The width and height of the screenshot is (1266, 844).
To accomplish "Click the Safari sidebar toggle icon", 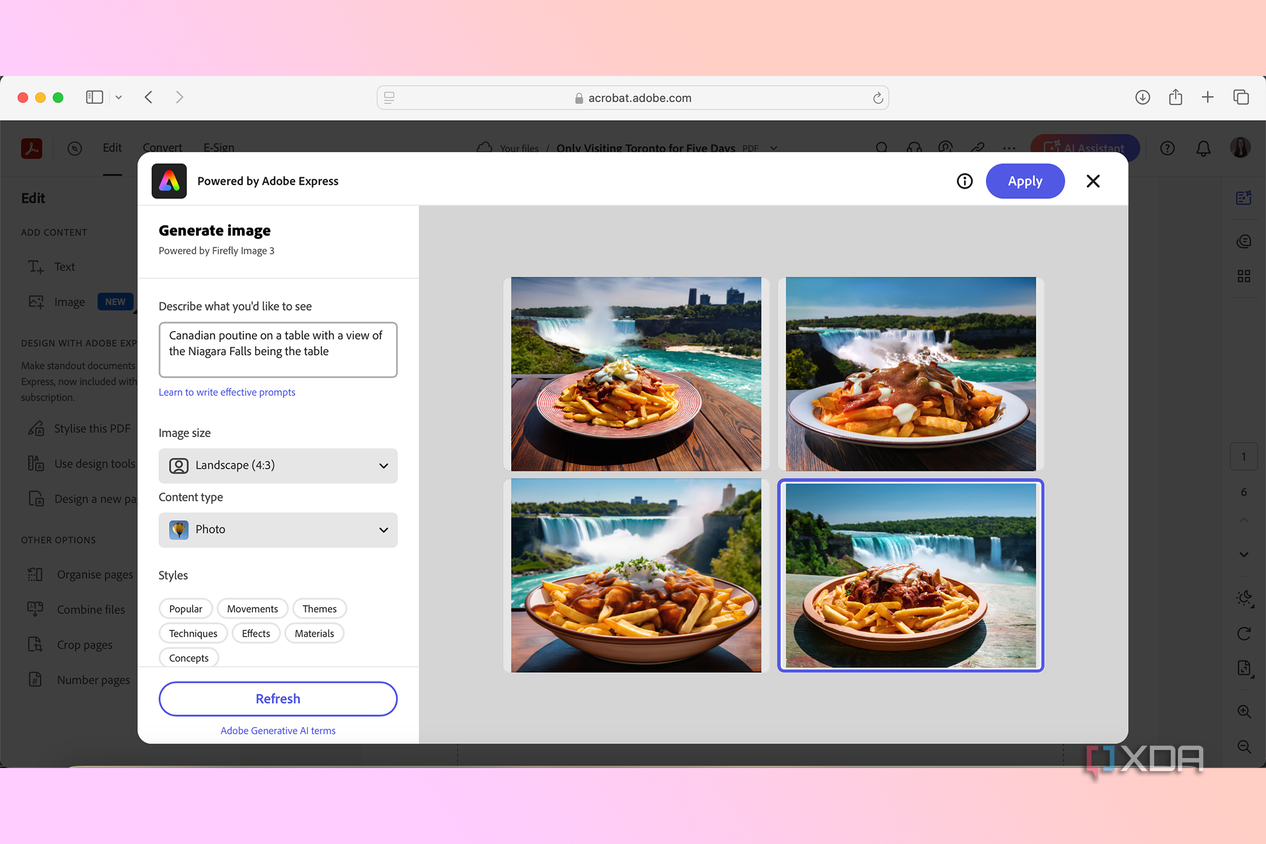I will point(95,97).
